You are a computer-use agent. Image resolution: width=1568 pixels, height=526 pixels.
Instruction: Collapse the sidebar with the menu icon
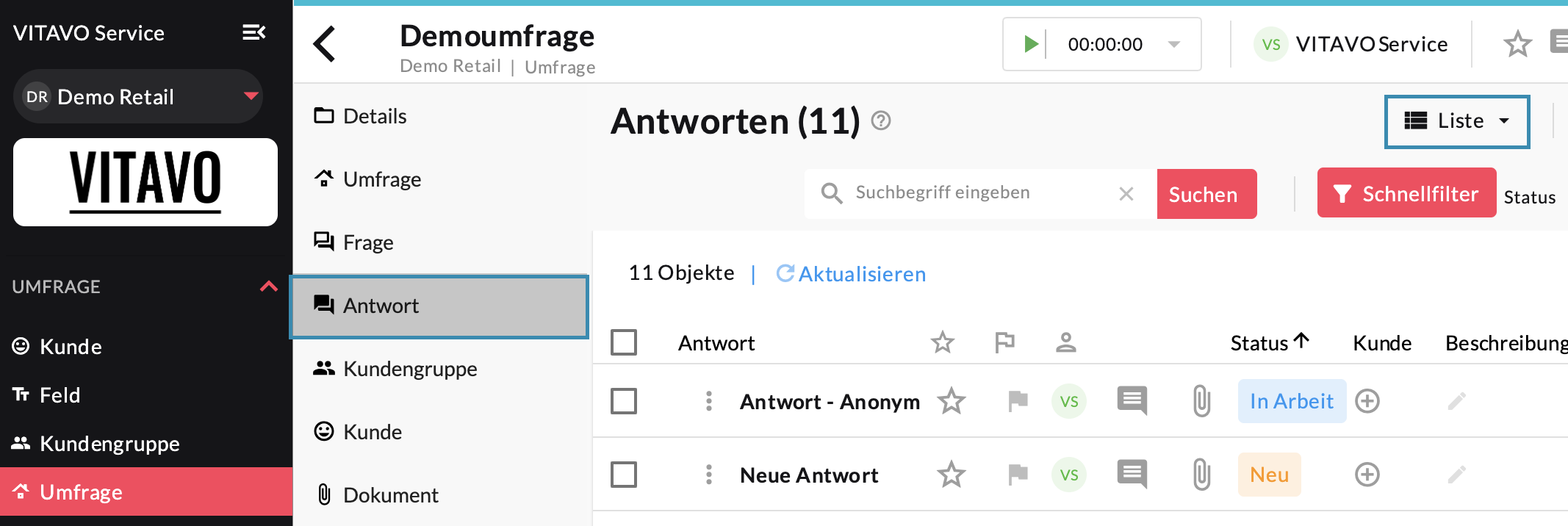tap(254, 32)
